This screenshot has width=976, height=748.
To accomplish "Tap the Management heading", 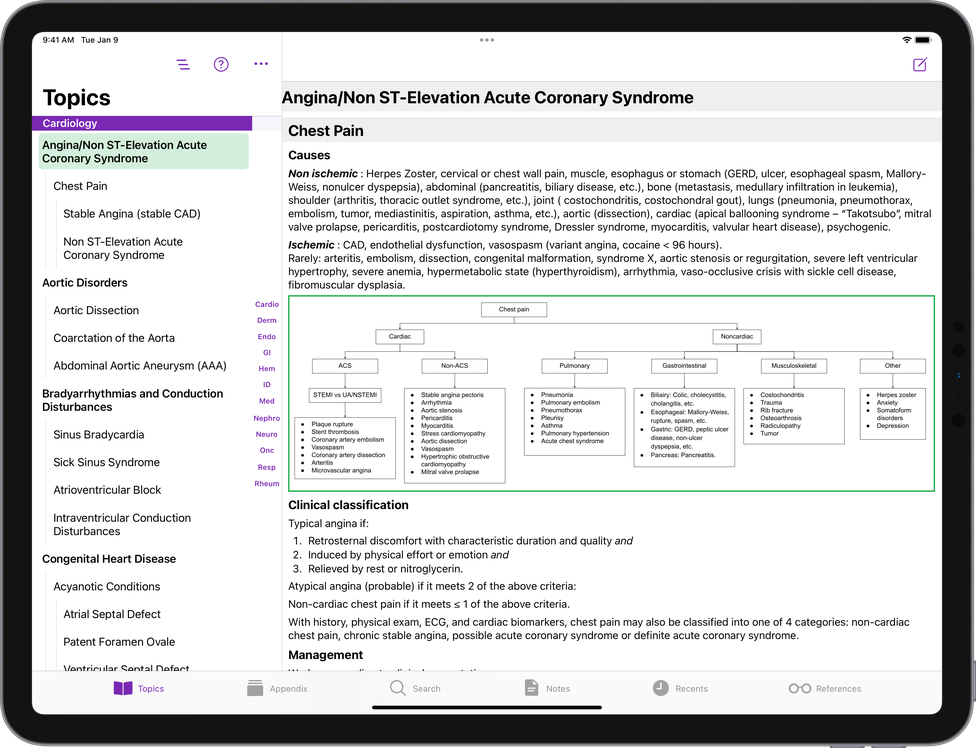I will [325, 655].
